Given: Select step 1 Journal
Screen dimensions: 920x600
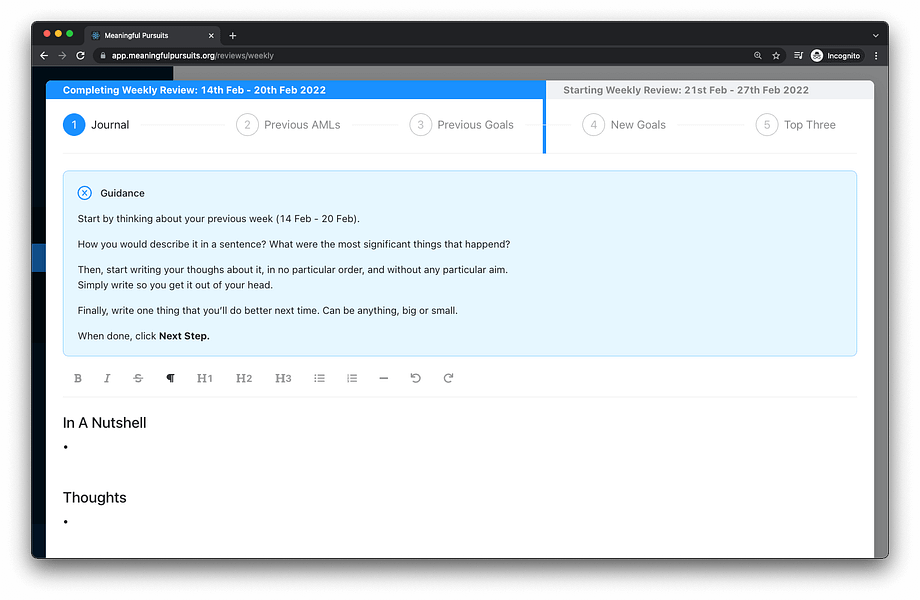Looking at the screenshot, I should (96, 125).
